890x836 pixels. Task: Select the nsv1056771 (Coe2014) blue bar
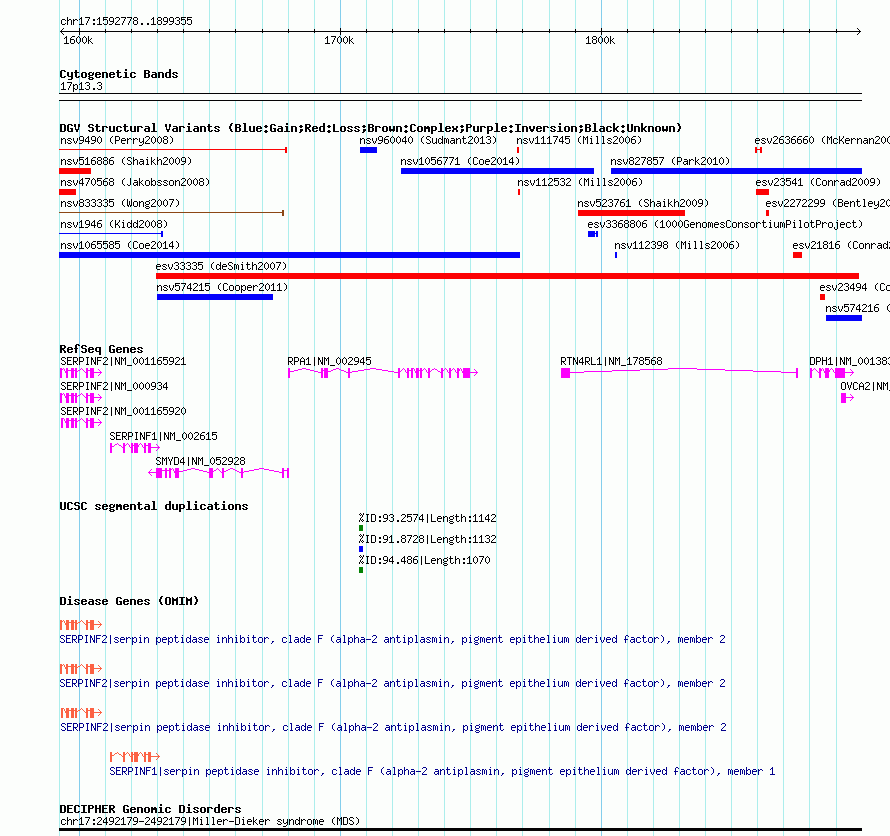[x=497, y=171]
